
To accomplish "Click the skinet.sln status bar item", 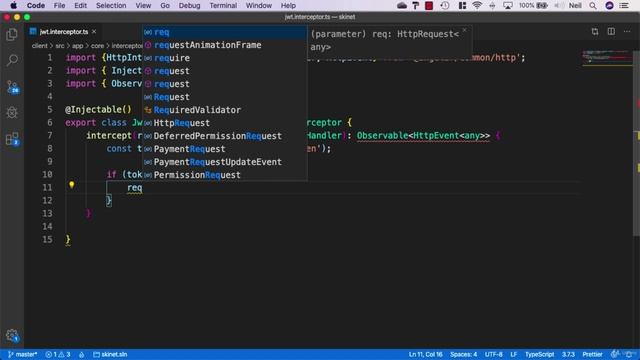I will pos(110,354).
